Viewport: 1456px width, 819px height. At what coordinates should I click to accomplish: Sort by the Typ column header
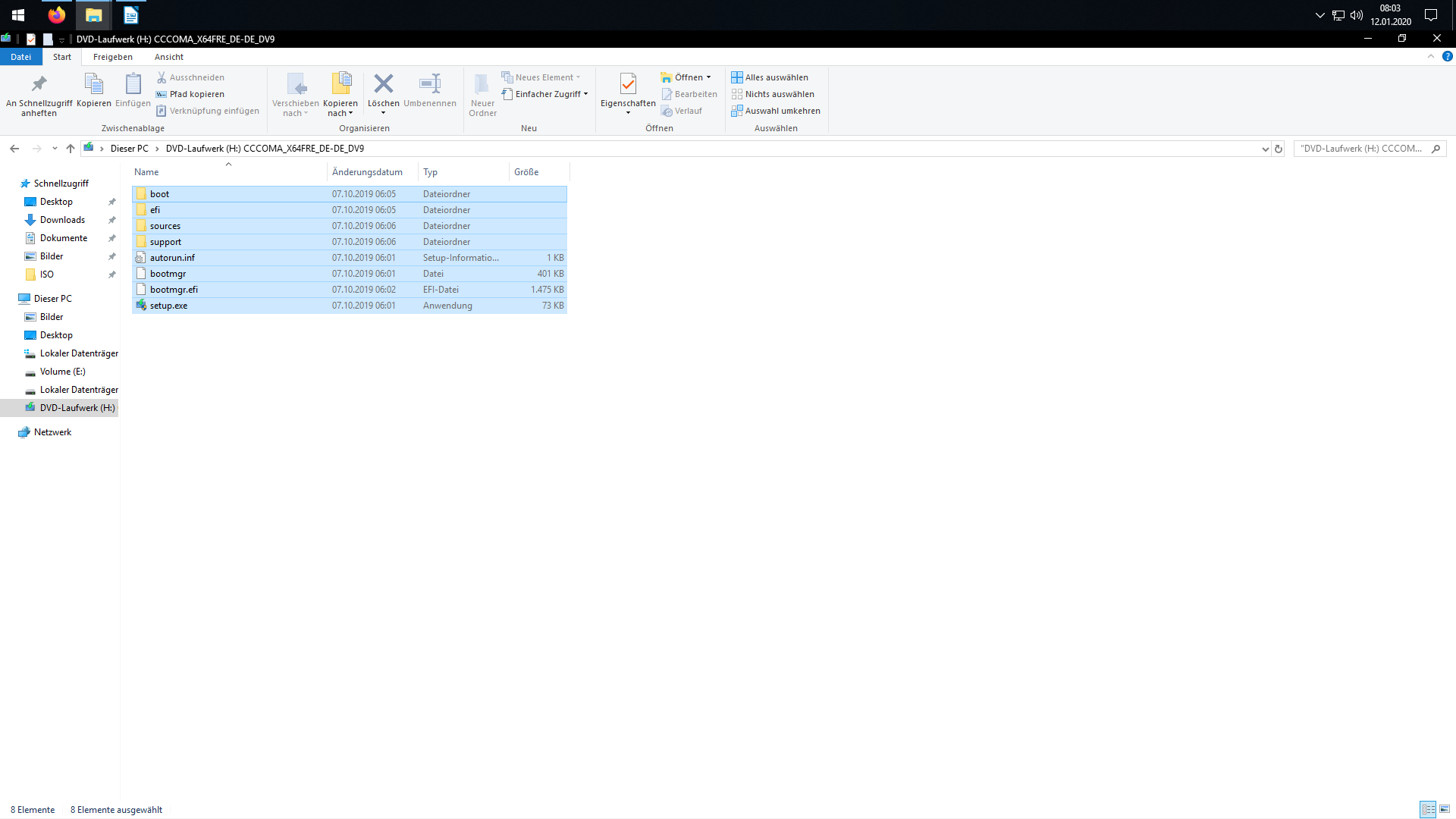point(463,172)
